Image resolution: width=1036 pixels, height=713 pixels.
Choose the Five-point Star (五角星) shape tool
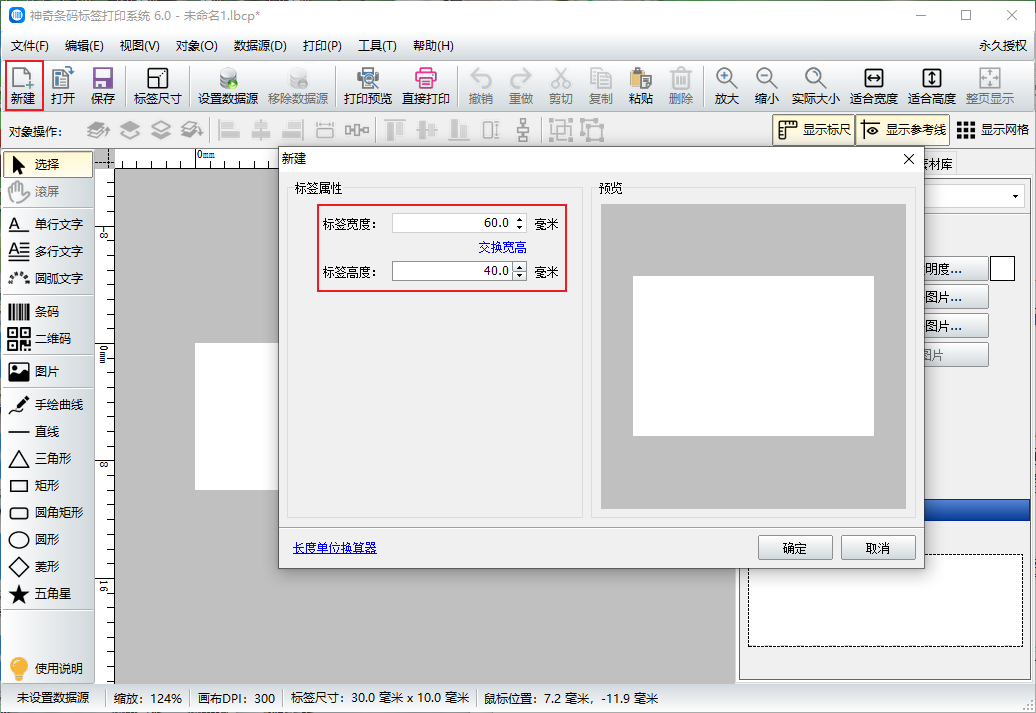[x=47, y=593]
